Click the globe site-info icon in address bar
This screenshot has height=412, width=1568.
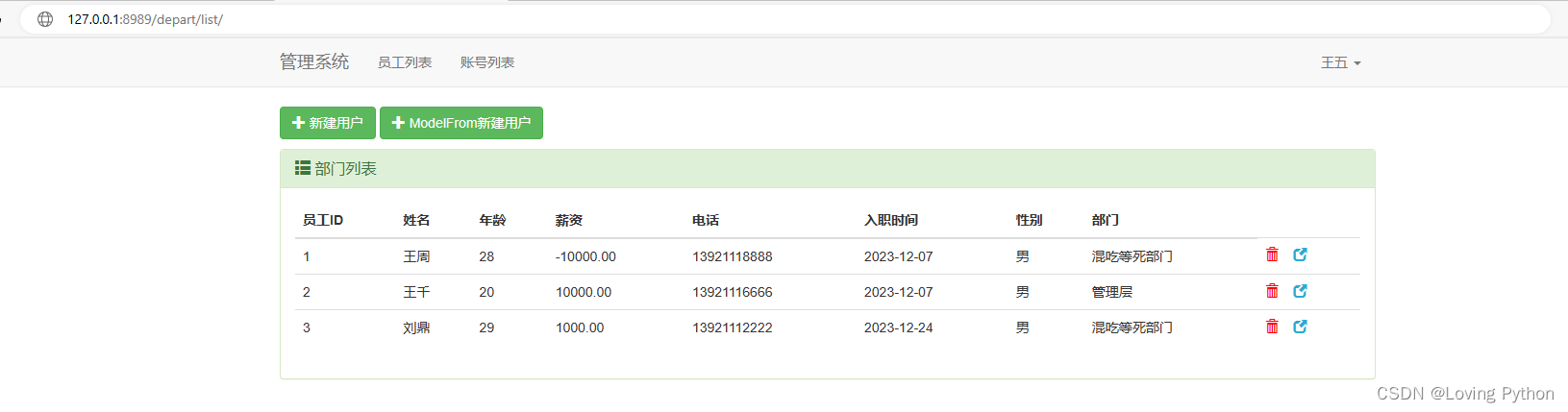(45, 19)
